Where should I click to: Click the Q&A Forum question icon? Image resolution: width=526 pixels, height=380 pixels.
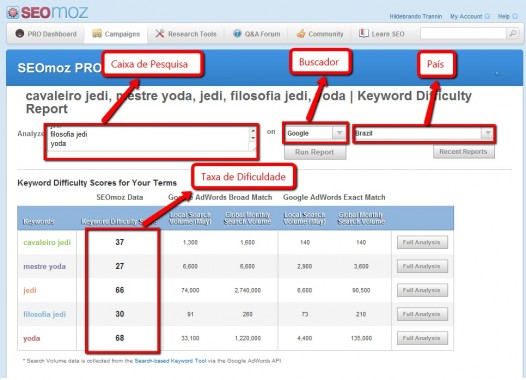pos(237,34)
